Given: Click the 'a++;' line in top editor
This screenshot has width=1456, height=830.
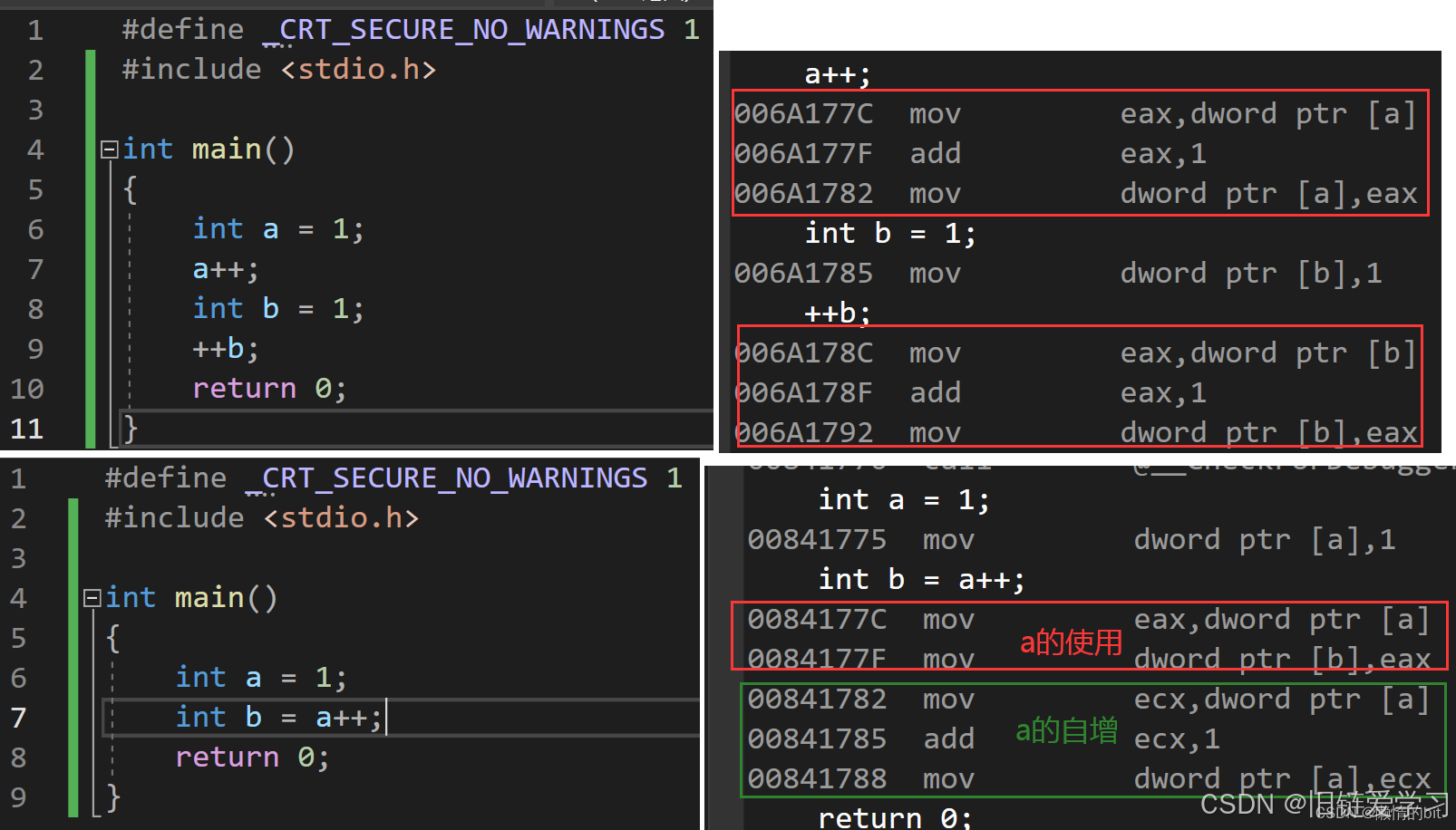Looking at the screenshot, I should point(226,269).
